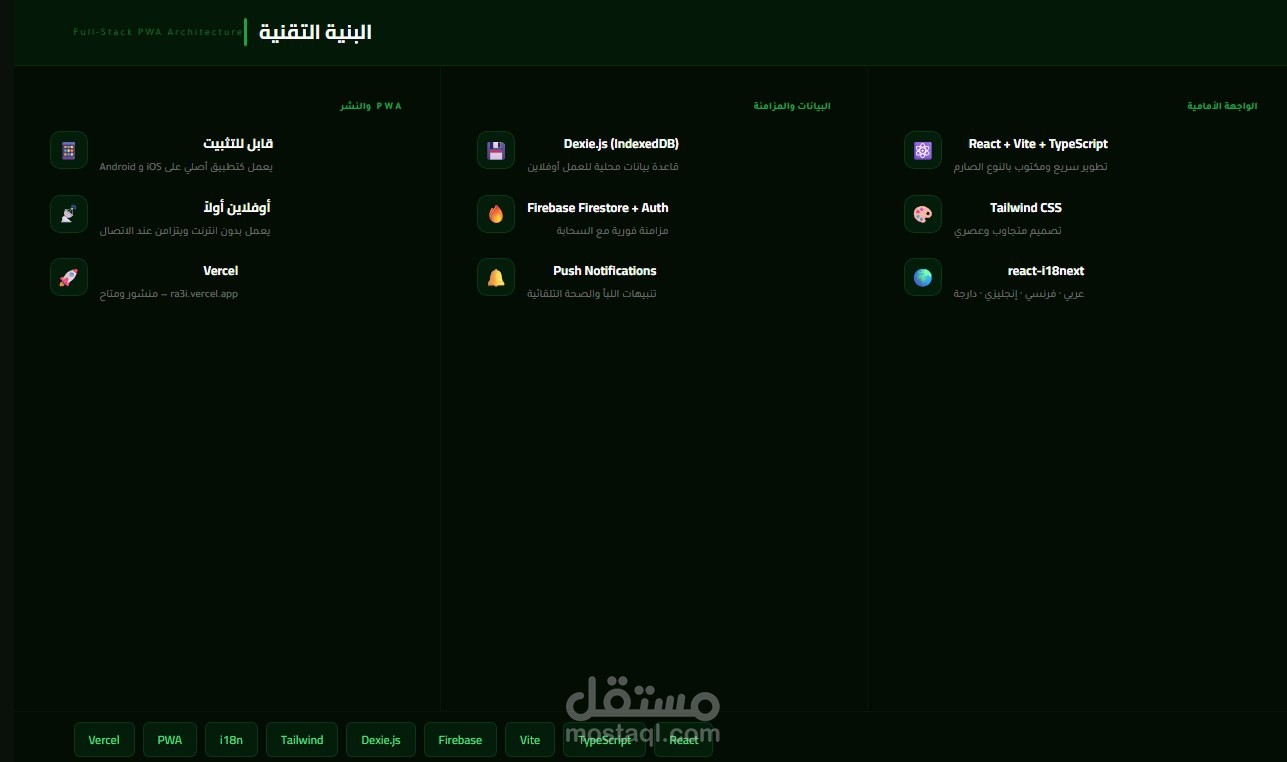Viewport: 1287px width, 762px height.
Task: Click the 'الواجهة الأمامية' column header
Action: coord(1222,106)
